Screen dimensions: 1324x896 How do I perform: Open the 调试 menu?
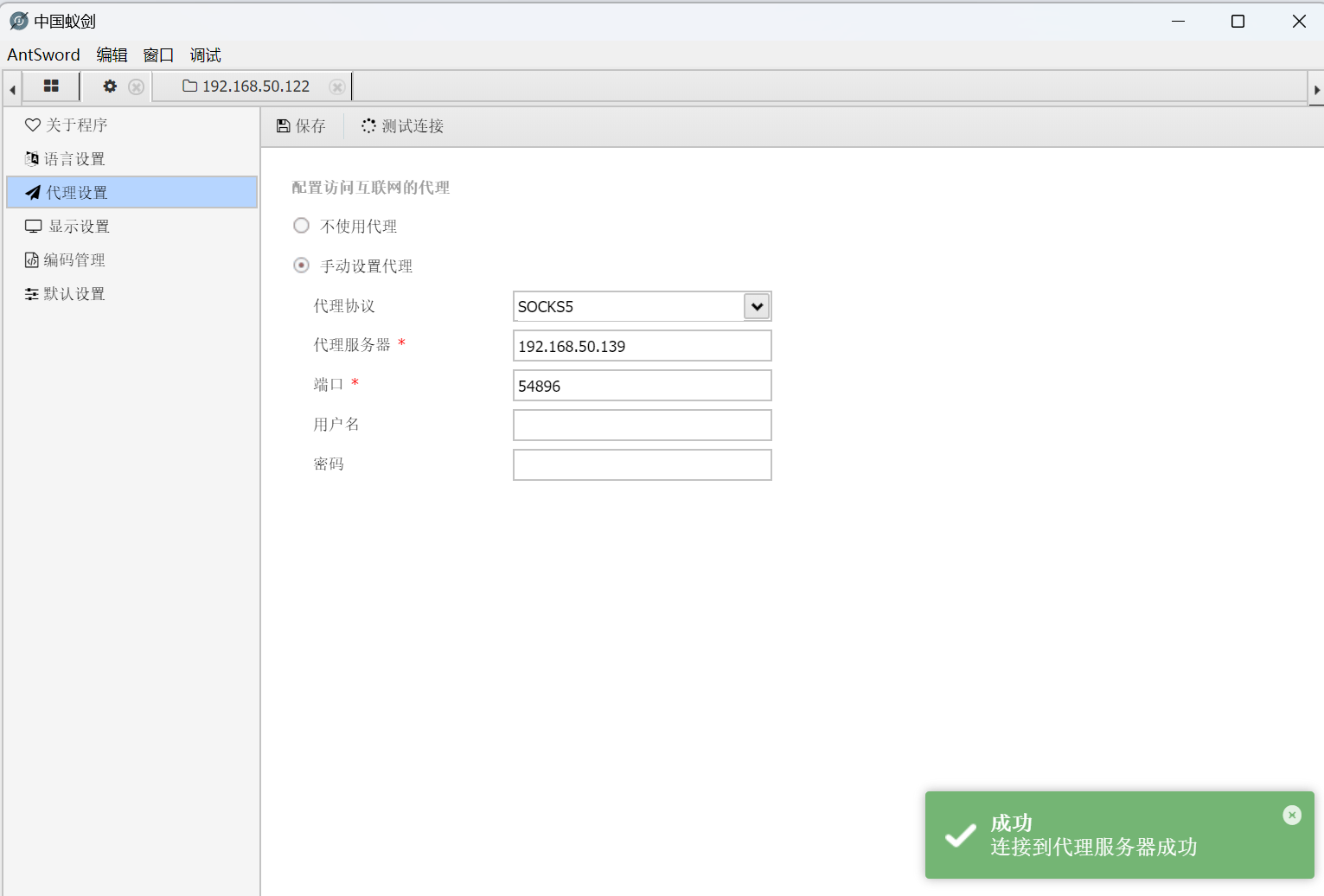[205, 54]
